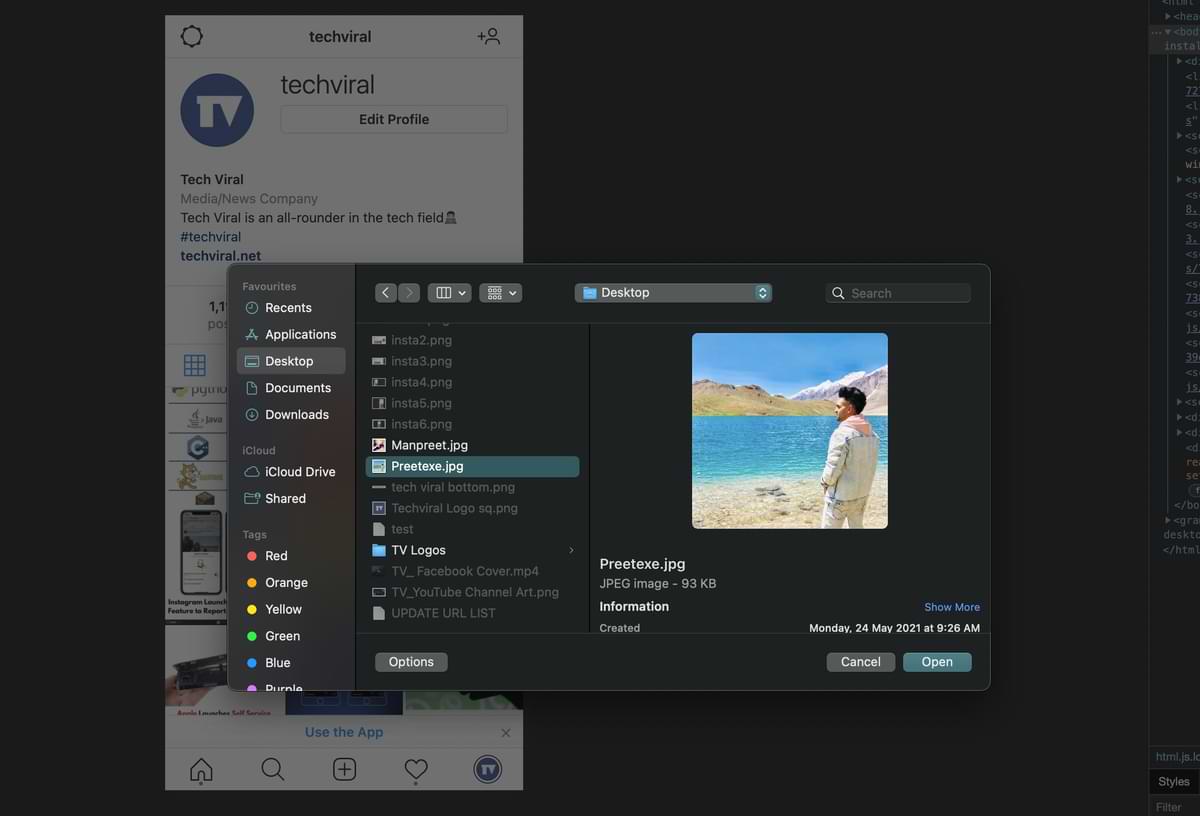Select the file insta3.png
The image size is (1200, 816).
pos(472,361)
